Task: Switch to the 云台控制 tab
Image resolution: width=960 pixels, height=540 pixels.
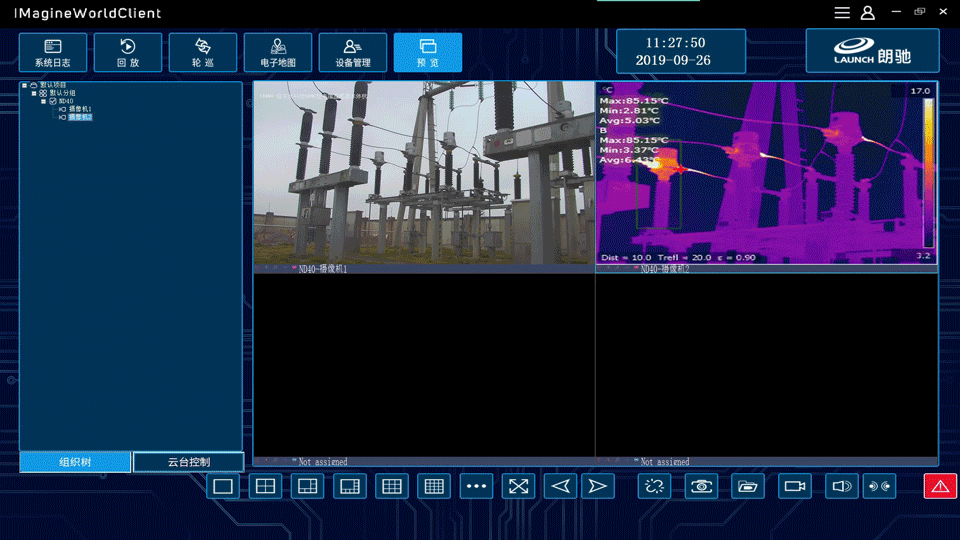Action: (188, 462)
